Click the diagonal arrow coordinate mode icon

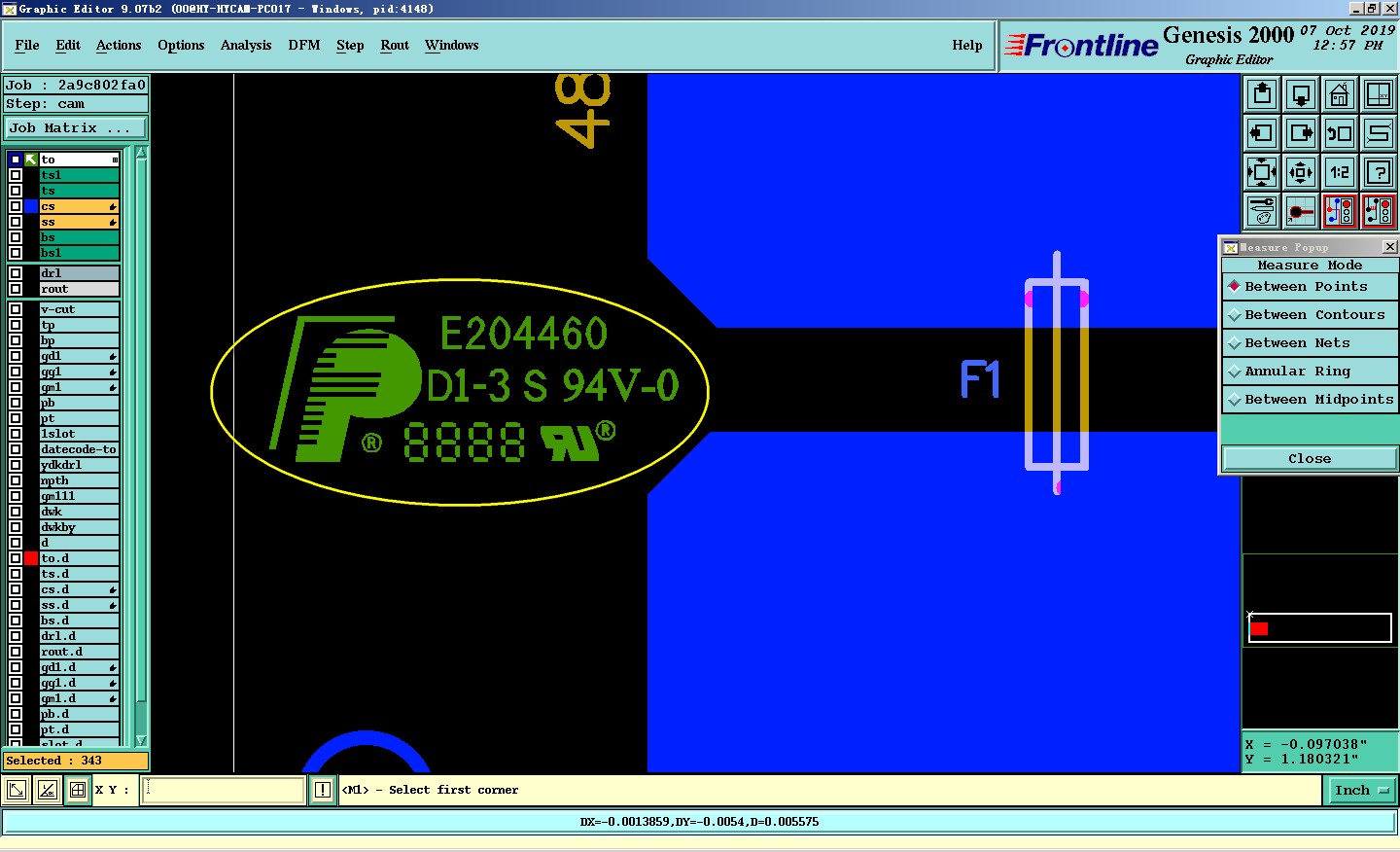click(x=17, y=790)
